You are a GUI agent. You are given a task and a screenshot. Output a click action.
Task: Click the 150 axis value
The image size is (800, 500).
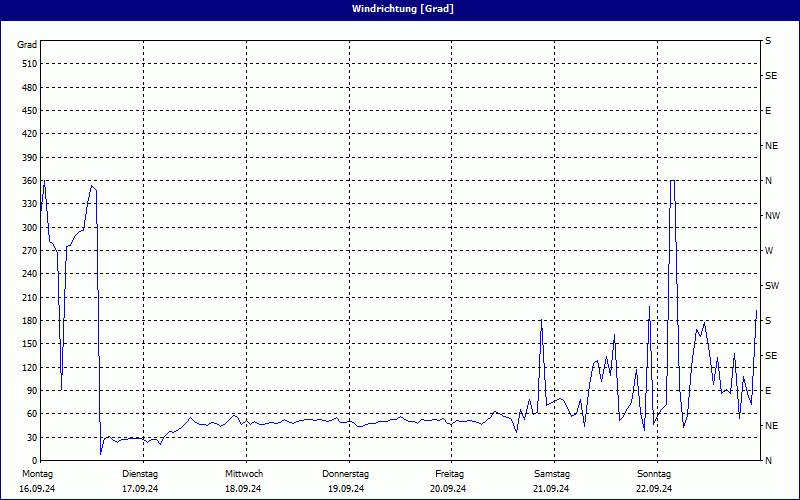30,343
